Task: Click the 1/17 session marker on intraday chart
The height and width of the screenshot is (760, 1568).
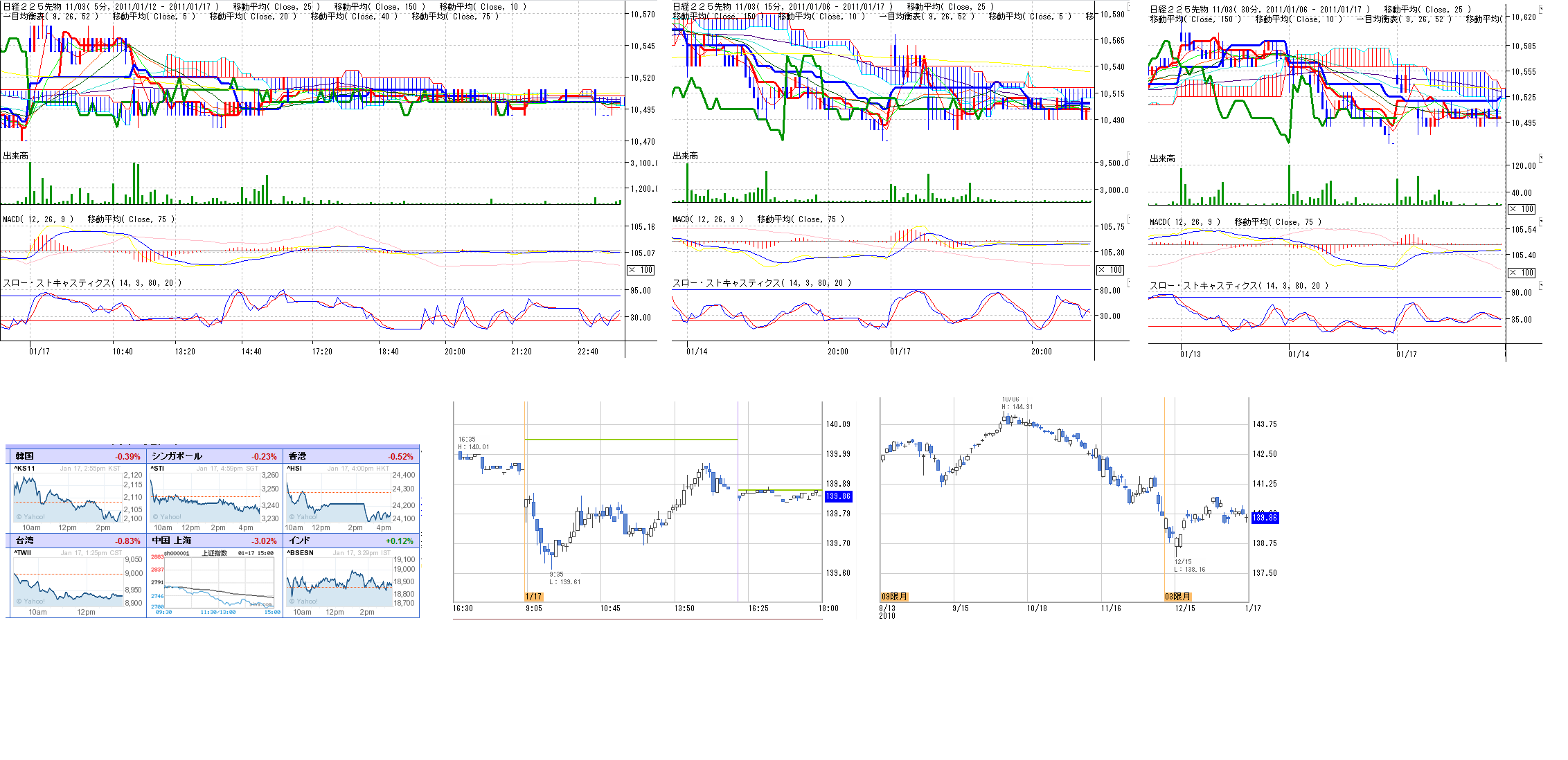Action: point(533,597)
